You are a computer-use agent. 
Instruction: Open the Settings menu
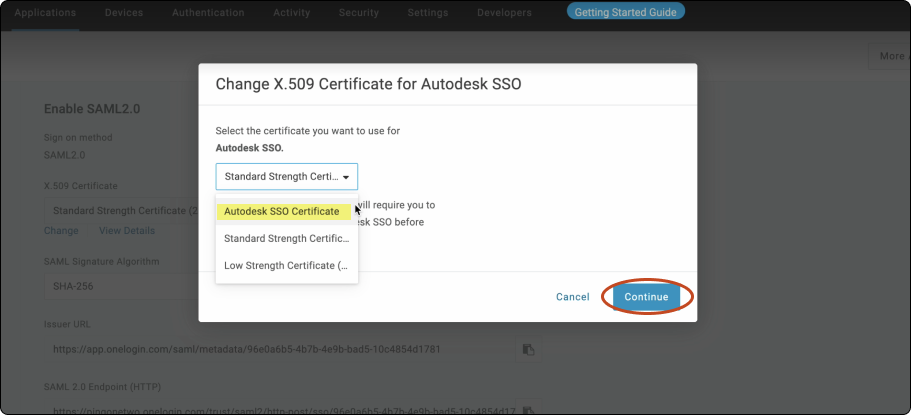pos(427,13)
